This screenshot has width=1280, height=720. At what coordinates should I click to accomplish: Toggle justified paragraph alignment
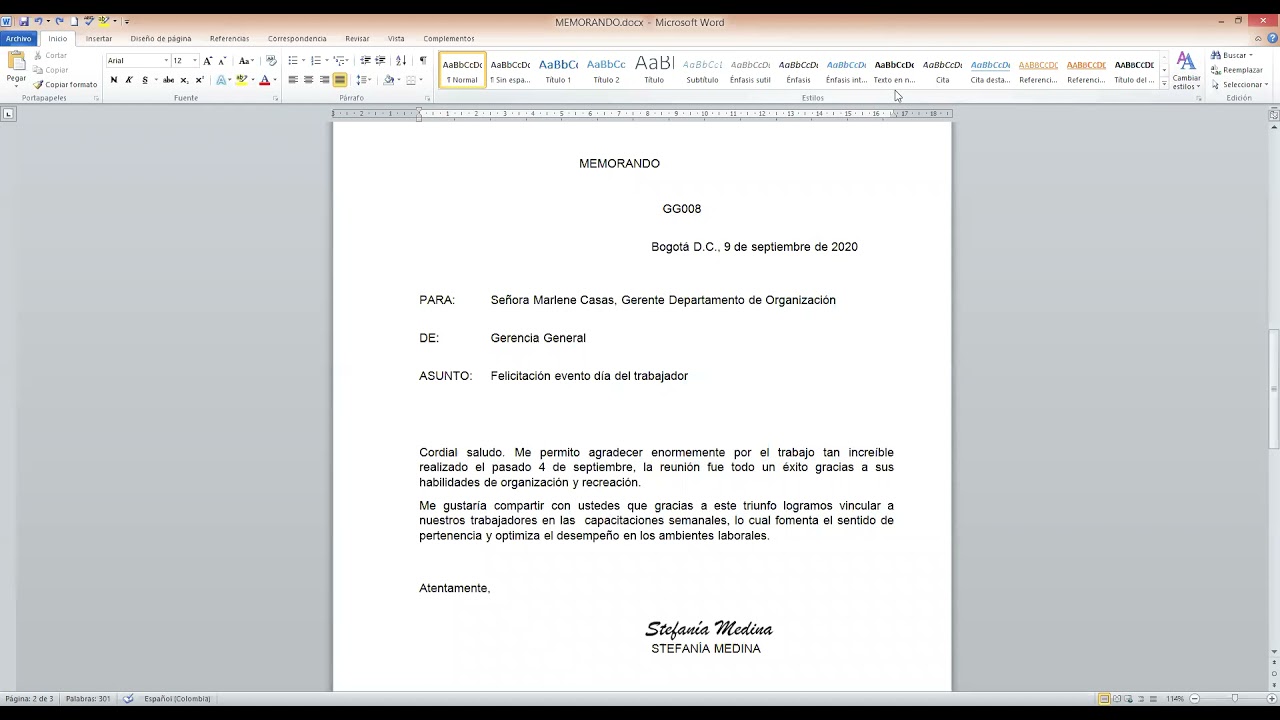[340, 80]
